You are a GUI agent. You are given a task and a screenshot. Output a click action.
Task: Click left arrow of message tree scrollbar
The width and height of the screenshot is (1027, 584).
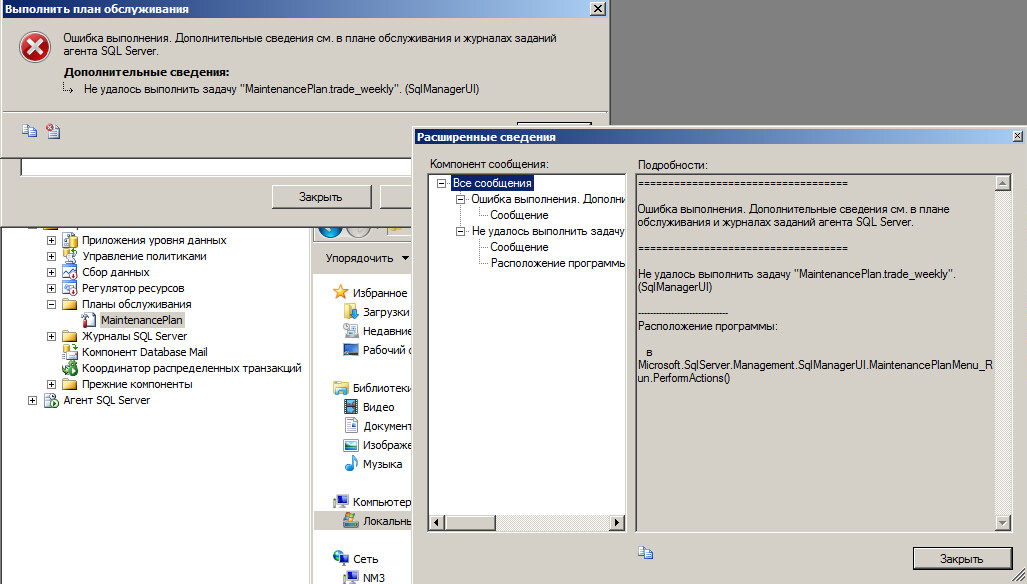(436, 522)
